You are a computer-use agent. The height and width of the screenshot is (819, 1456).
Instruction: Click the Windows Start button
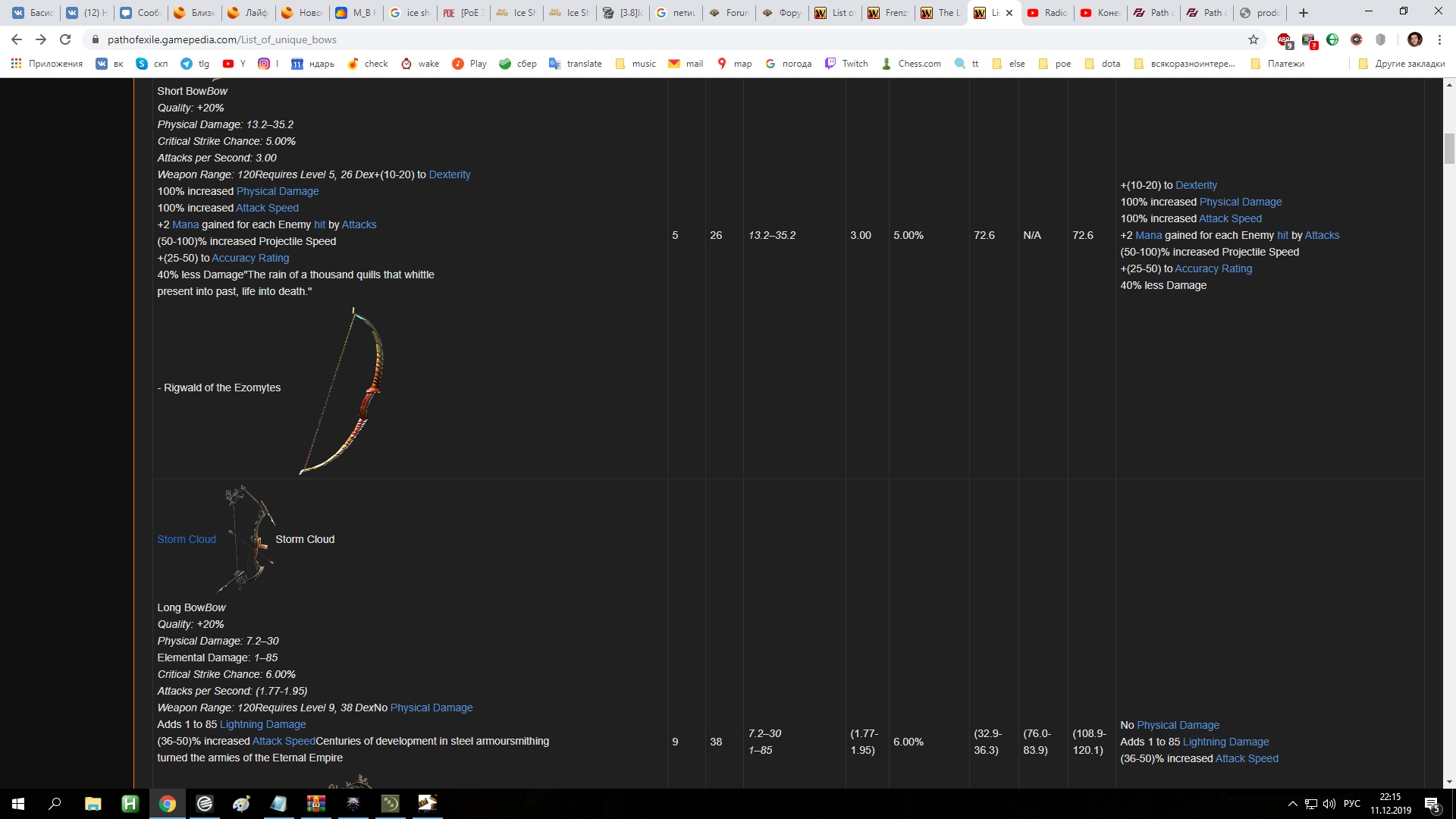18,804
